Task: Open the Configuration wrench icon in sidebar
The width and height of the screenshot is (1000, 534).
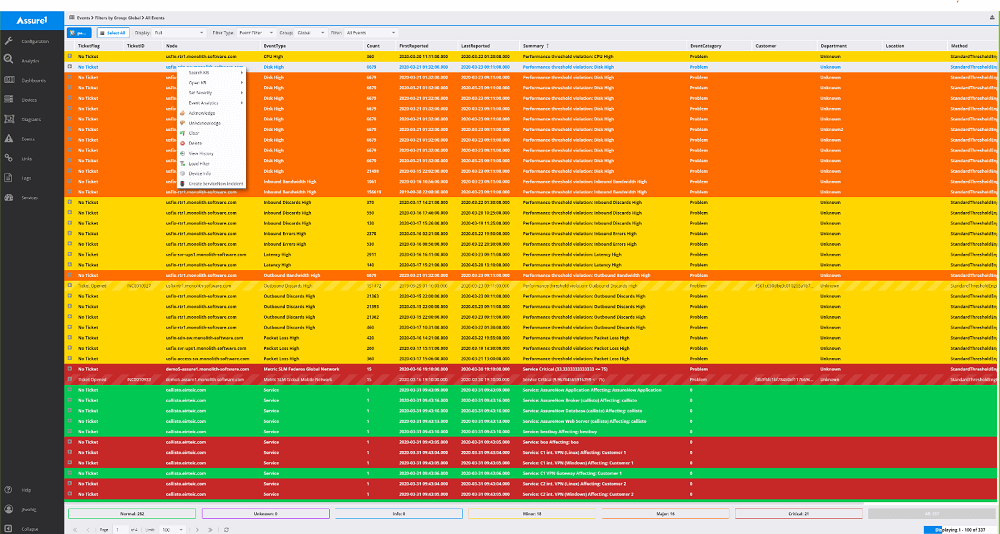Action: click(8, 41)
